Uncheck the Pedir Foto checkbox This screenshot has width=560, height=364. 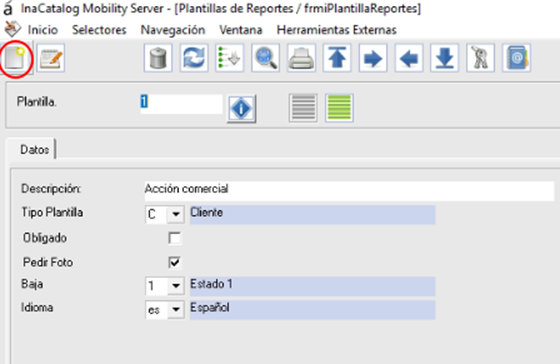point(175,263)
